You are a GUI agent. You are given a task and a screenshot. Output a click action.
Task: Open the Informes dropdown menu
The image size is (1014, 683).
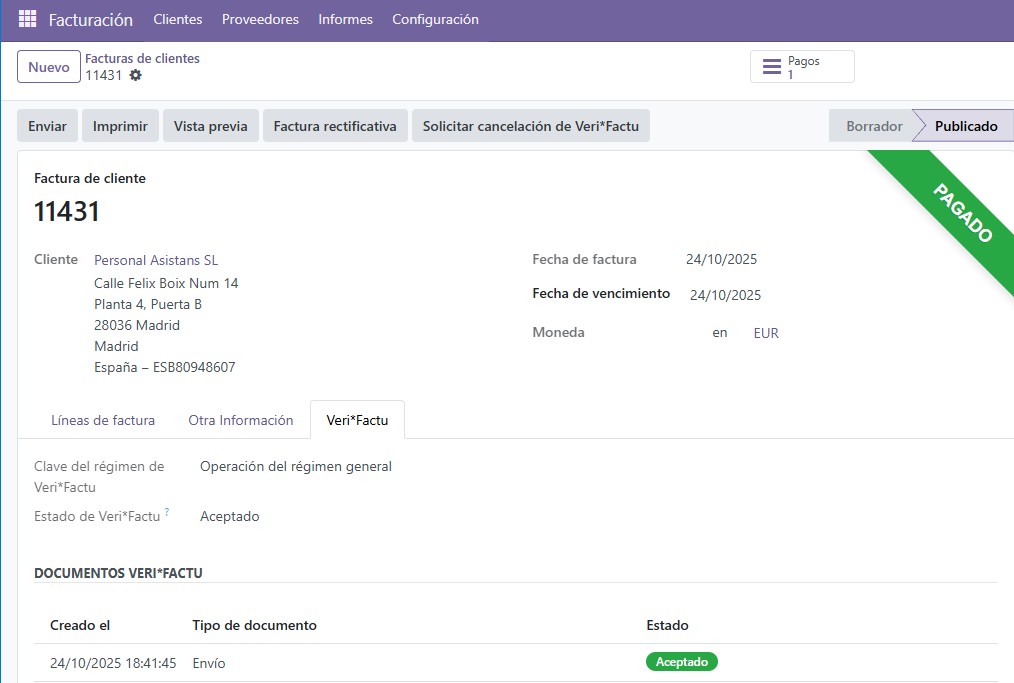click(345, 19)
